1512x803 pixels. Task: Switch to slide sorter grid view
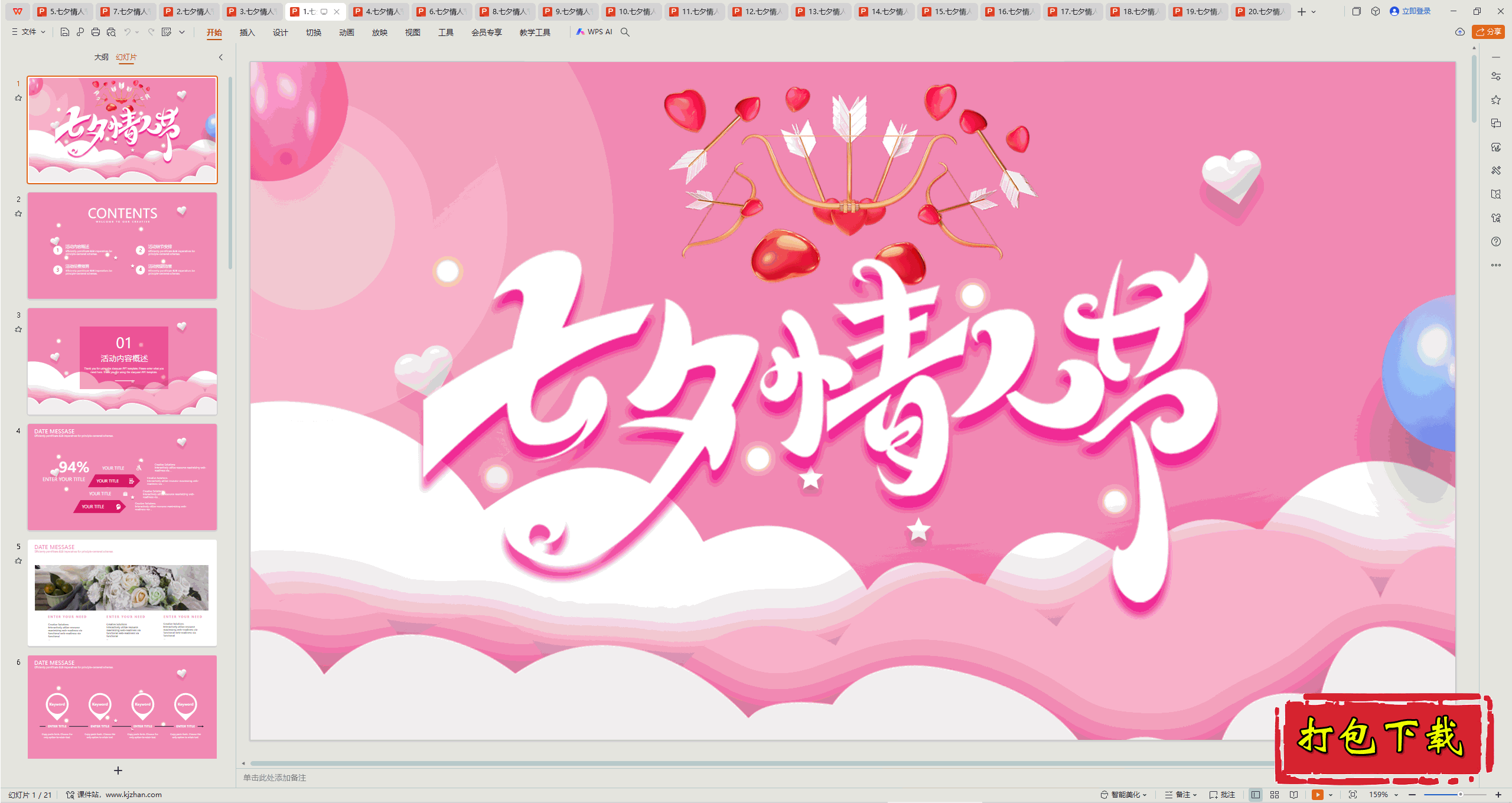click(1275, 795)
